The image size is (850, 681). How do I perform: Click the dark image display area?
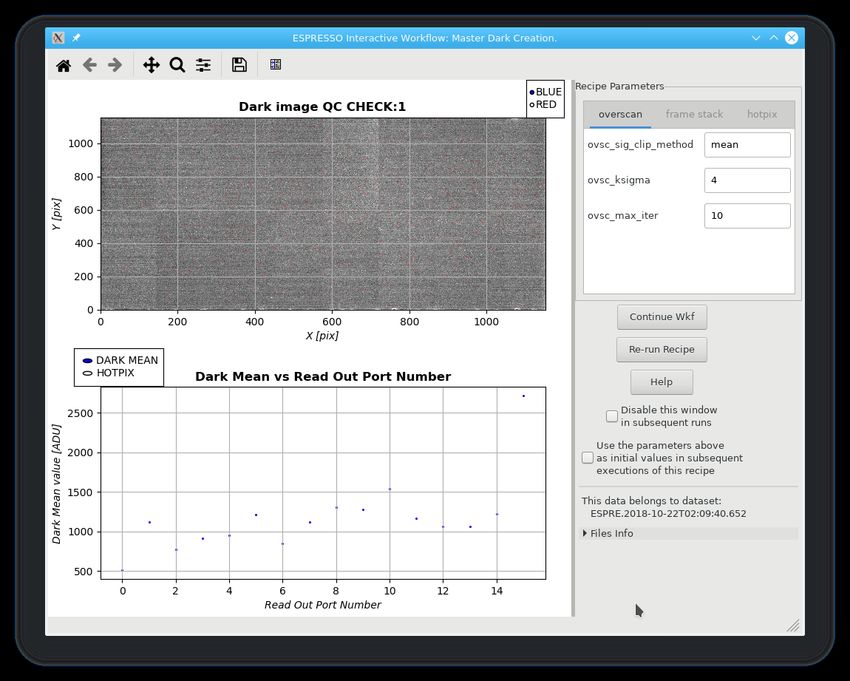[x=323, y=214]
